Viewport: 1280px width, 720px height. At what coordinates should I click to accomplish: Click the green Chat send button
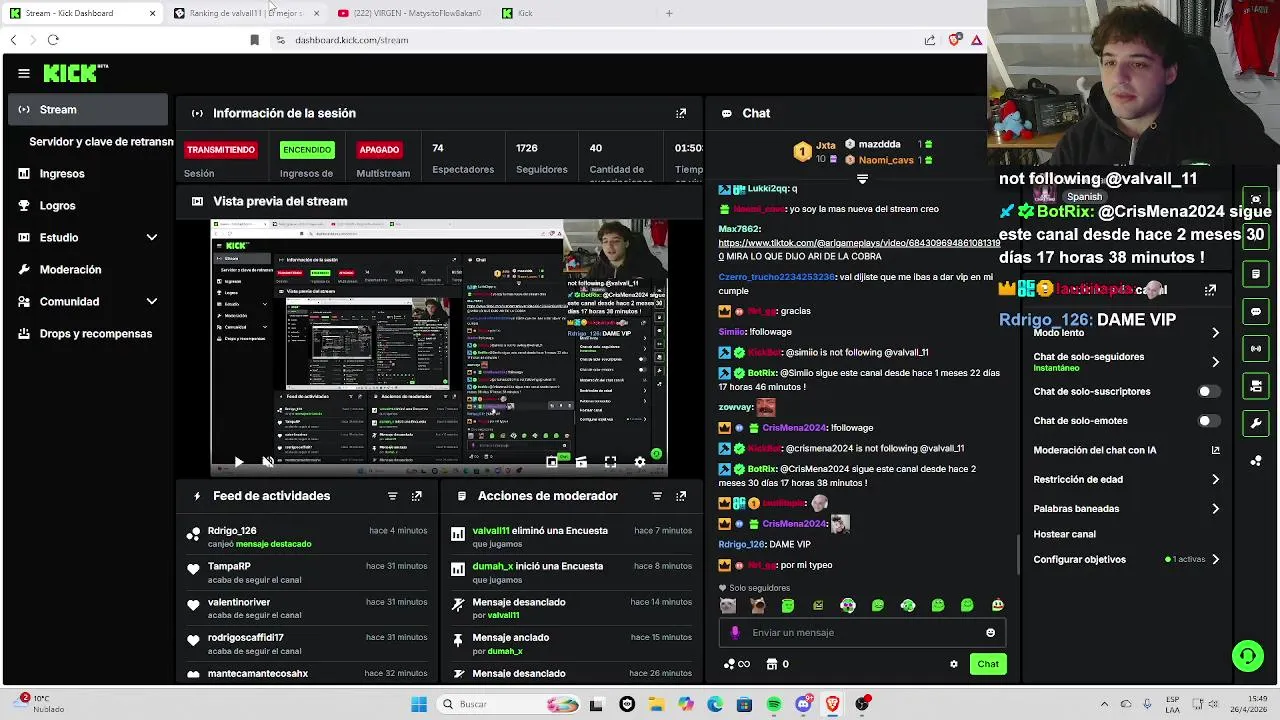pyautogui.click(x=988, y=664)
